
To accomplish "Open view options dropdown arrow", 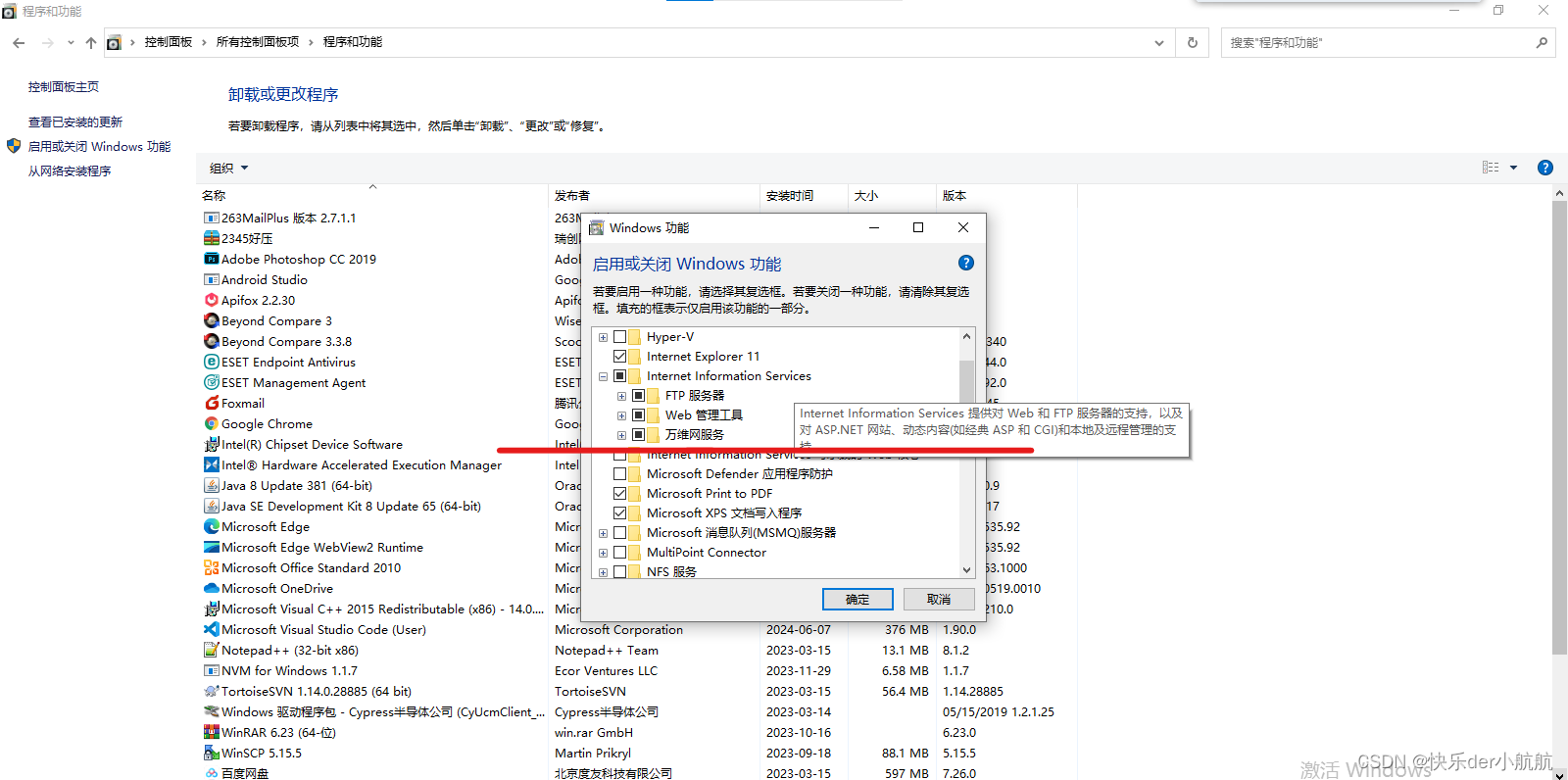I will [x=1513, y=168].
